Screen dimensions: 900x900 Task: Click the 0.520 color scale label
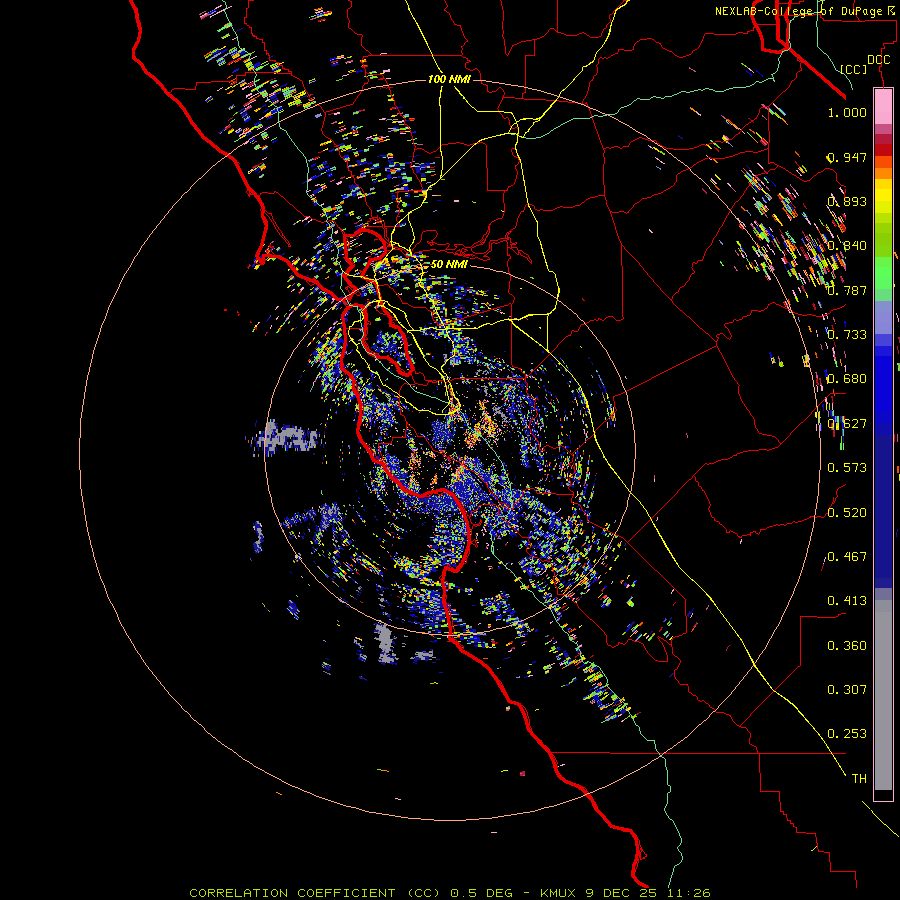[x=847, y=513]
